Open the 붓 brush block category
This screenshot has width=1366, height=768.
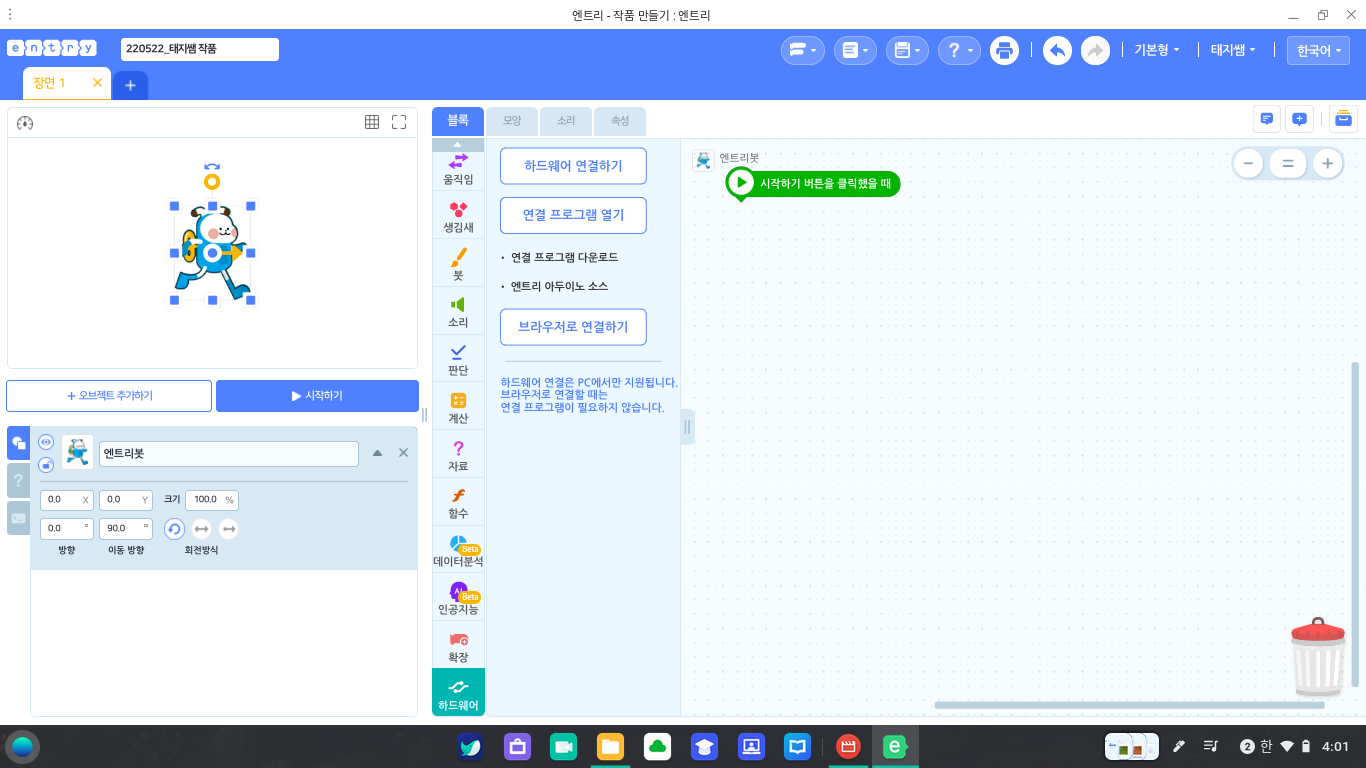pos(458,264)
